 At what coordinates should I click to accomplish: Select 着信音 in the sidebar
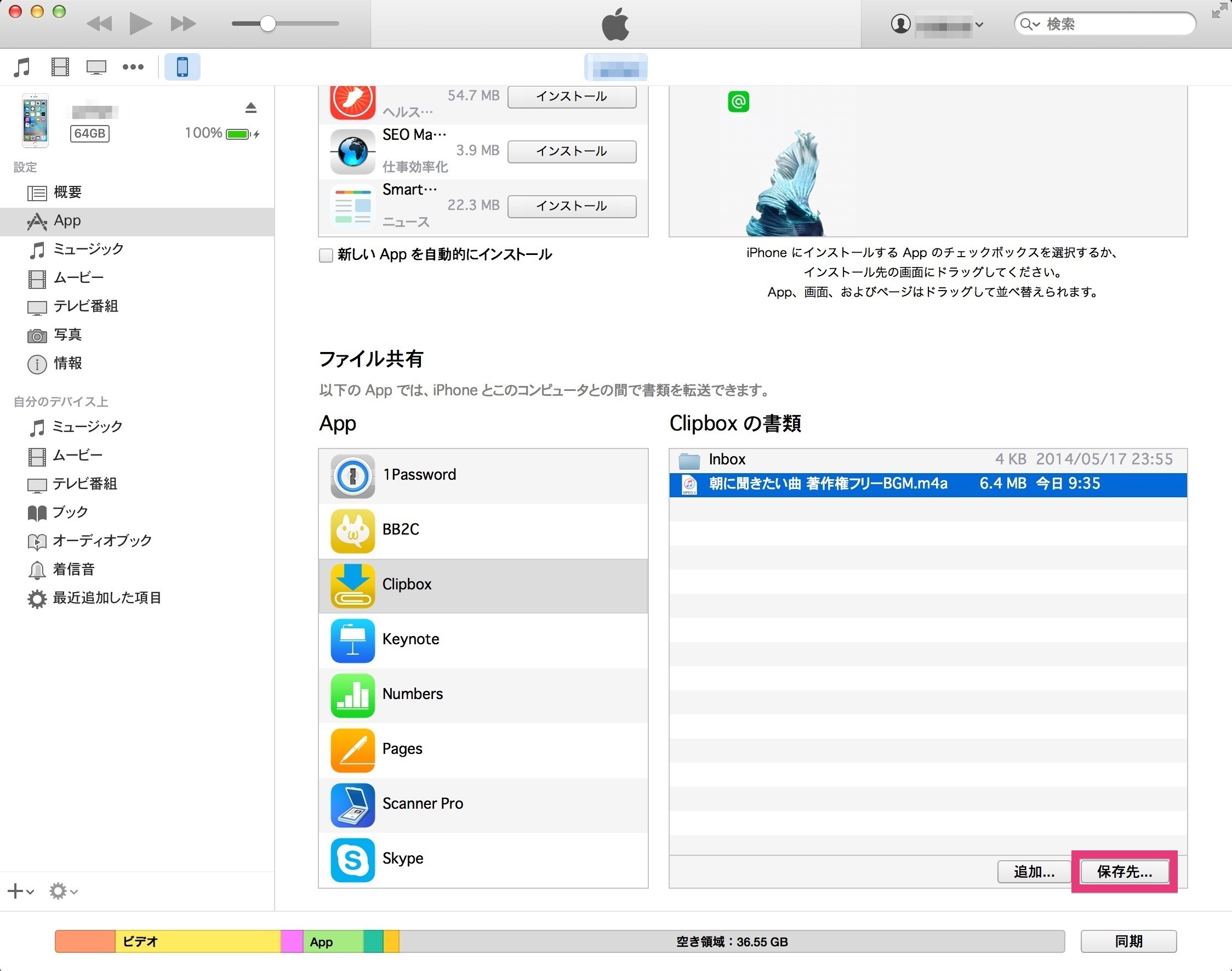tap(137, 569)
